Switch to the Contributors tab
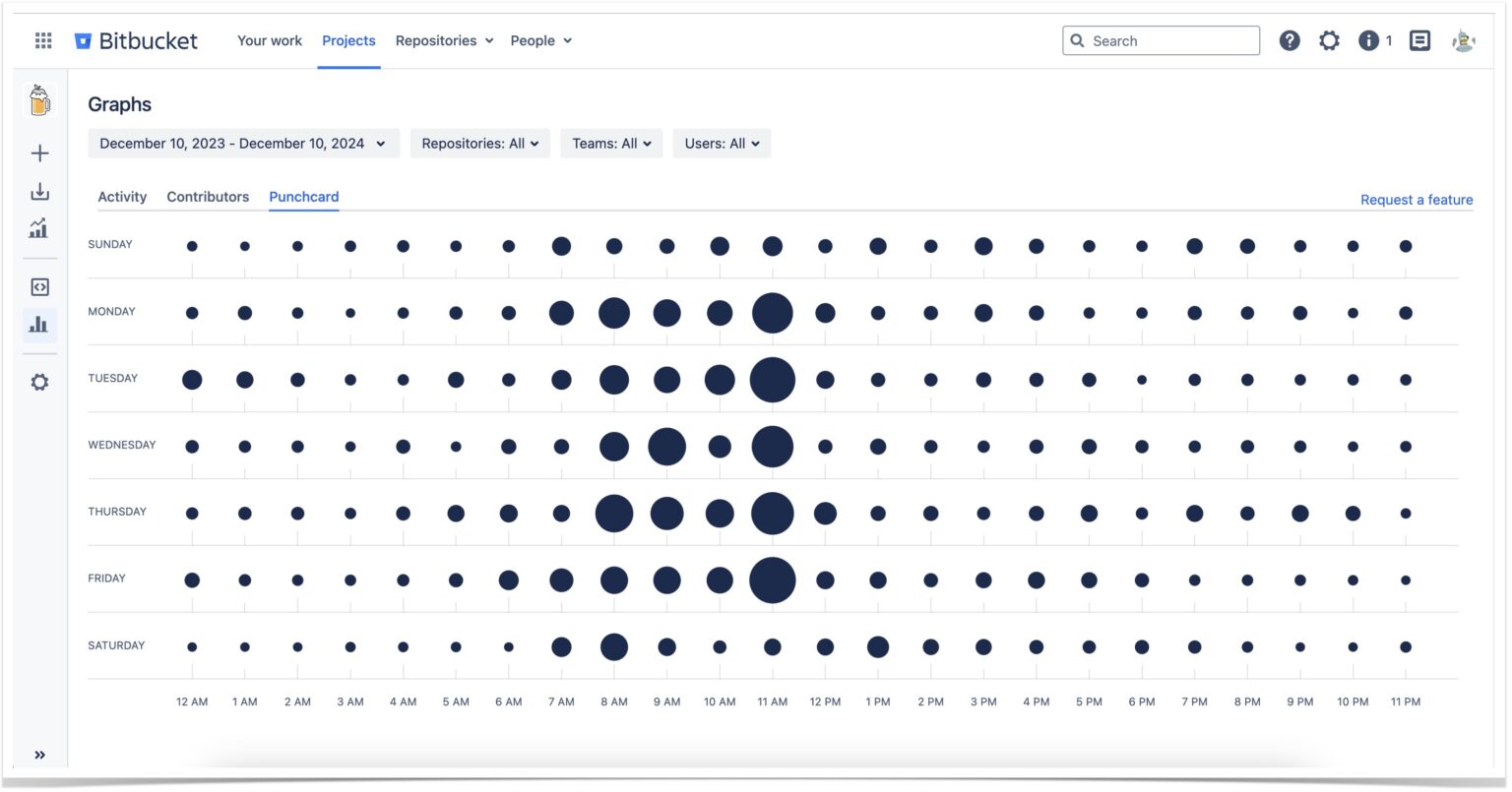The width and height of the screenshot is (1512, 792). (207, 197)
